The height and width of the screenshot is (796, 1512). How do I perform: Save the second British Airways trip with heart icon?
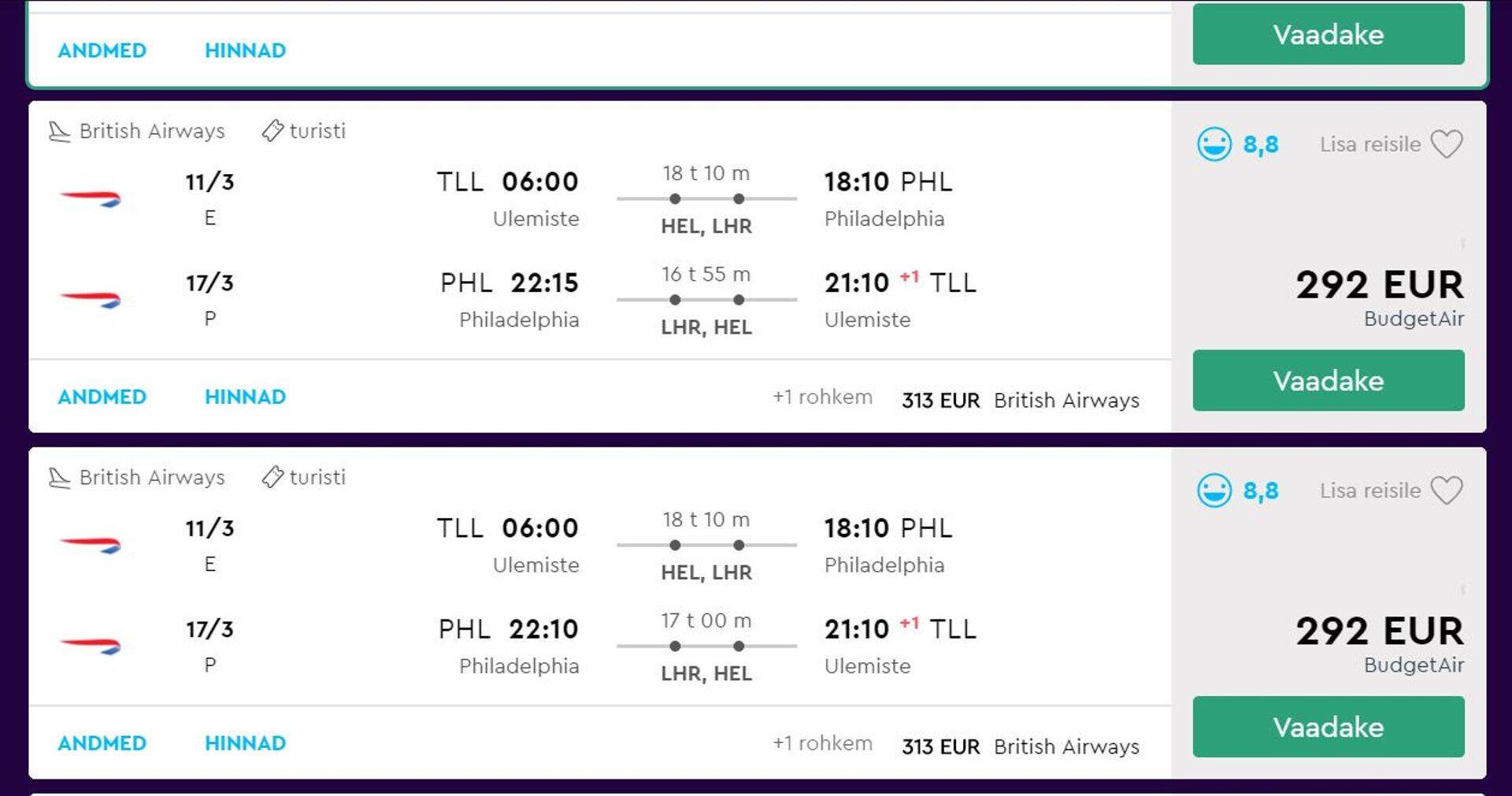pos(1446,491)
